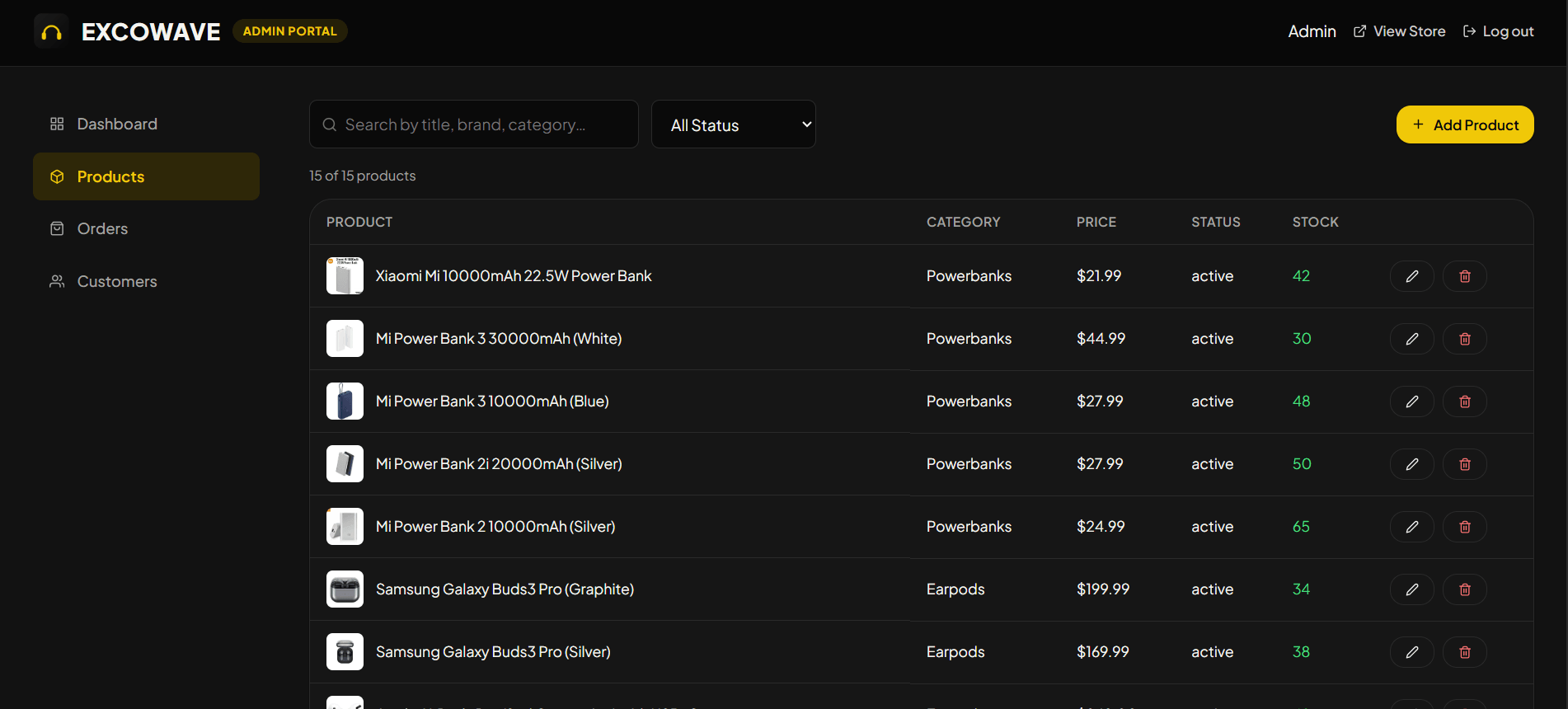
Task: Edit Samsung Galaxy Buds3 Pro (Graphite)
Action: pyautogui.click(x=1411, y=589)
